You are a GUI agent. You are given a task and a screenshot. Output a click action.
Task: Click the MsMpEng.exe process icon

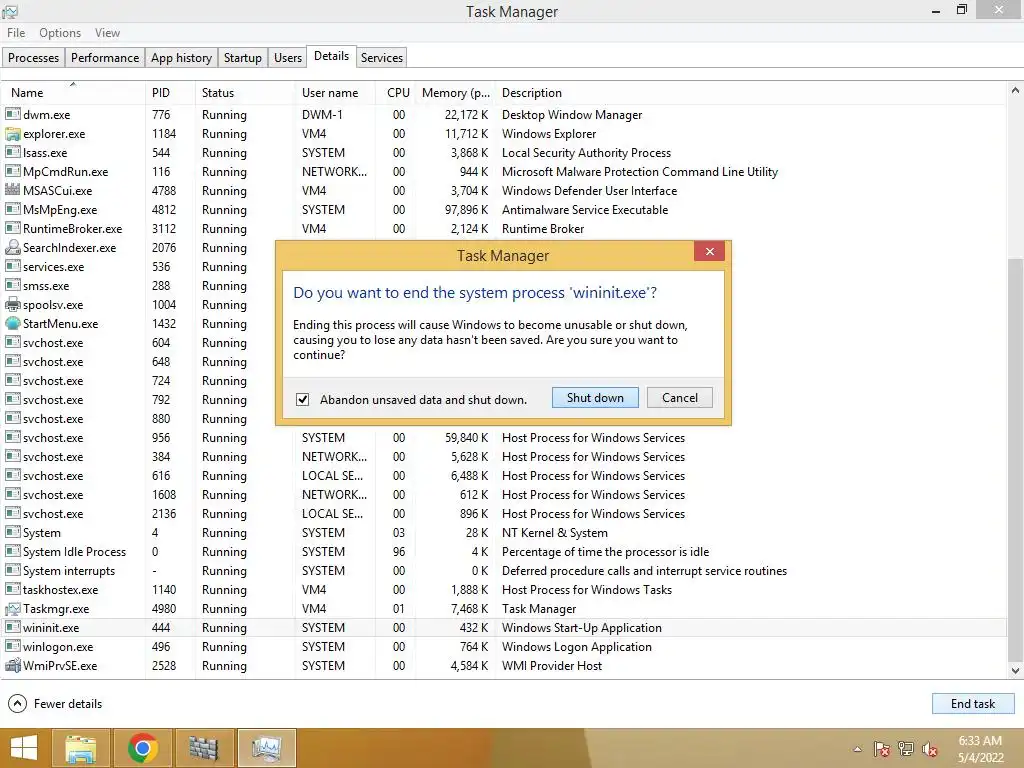[12, 210]
